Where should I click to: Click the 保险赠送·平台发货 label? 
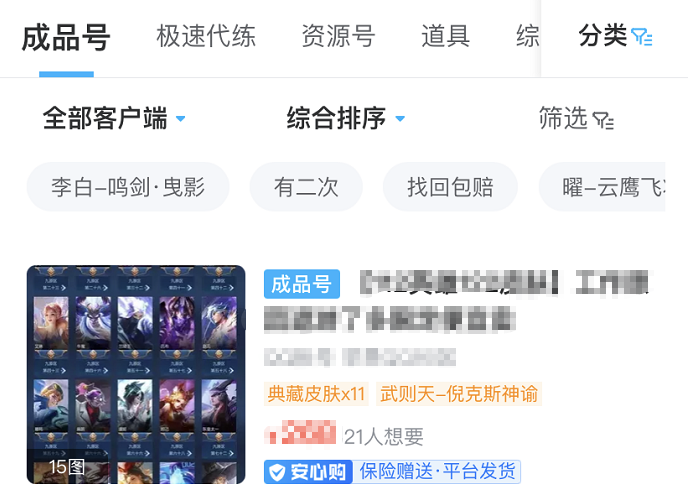[x=437, y=472]
